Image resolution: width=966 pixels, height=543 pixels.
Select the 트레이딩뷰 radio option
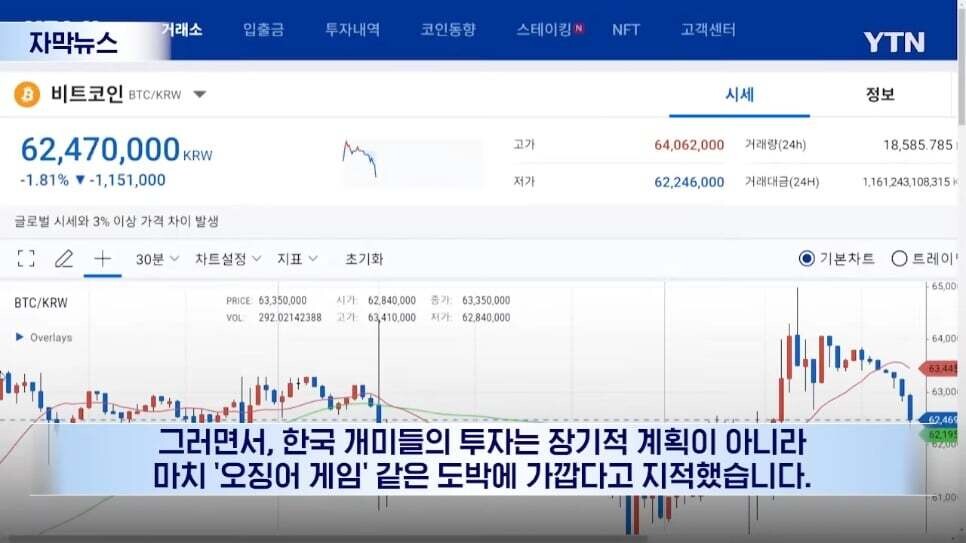[899, 259]
